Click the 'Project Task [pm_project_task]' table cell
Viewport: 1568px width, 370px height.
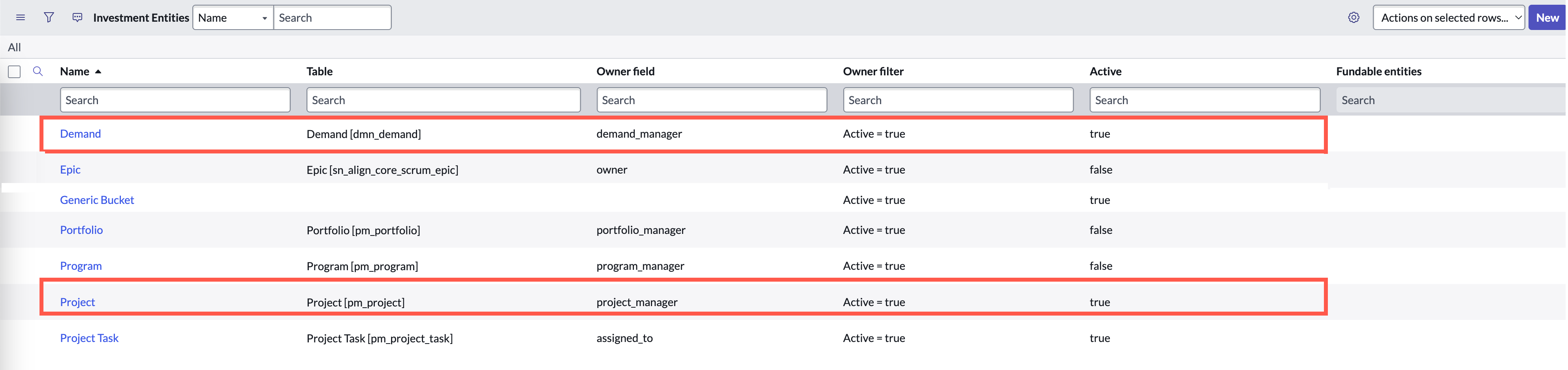click(380, 338)
